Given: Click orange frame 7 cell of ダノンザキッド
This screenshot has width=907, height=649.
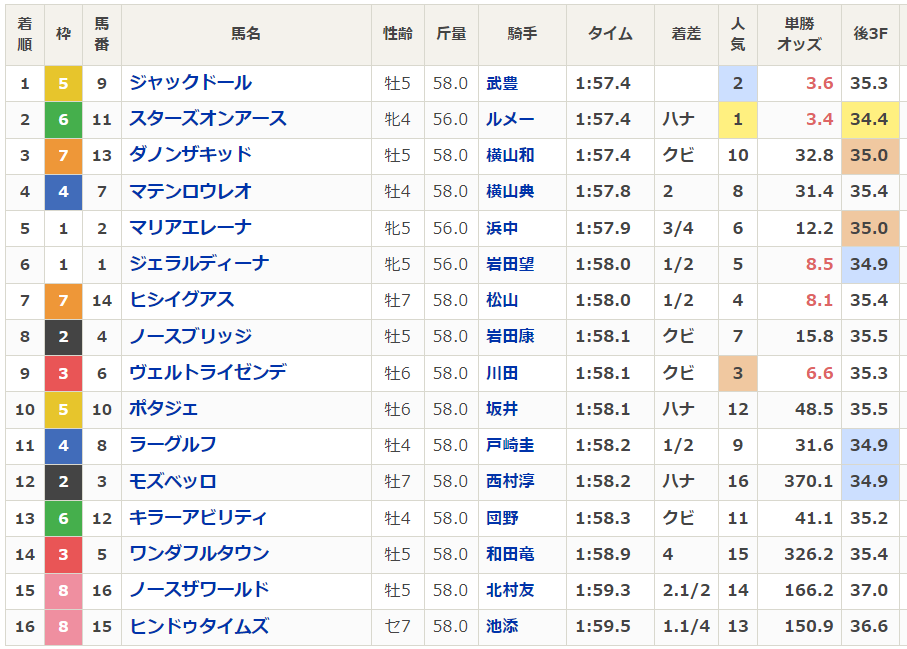Looking at the screenshot, I should coord(63,156).
